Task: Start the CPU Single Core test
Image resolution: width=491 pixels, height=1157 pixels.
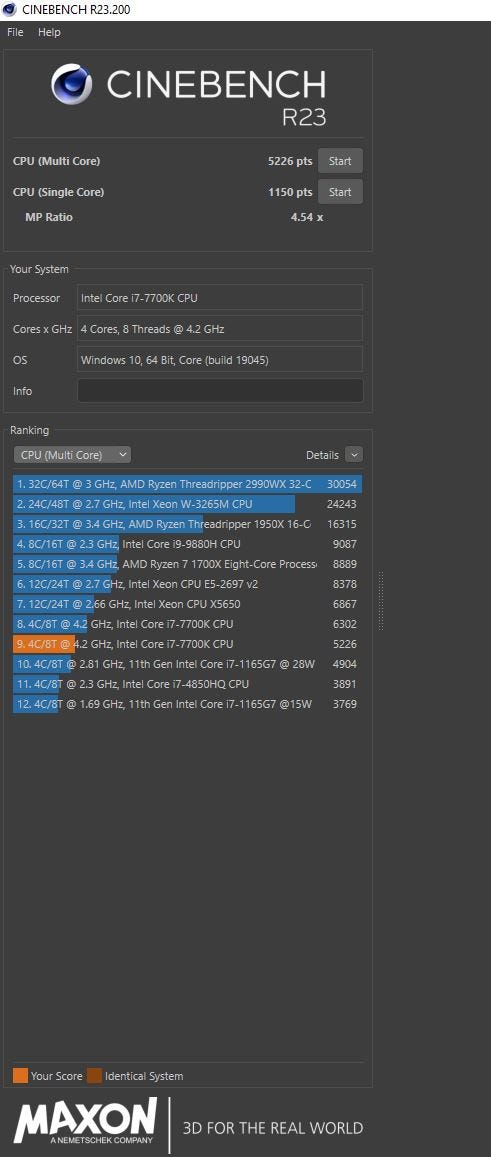Action: pos(340,192)
